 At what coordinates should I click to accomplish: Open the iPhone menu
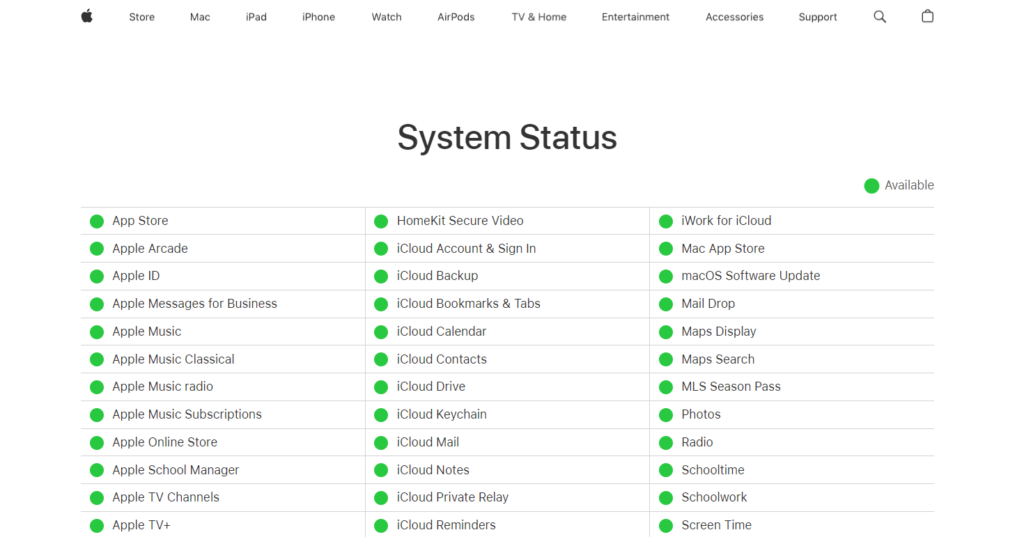319,17
